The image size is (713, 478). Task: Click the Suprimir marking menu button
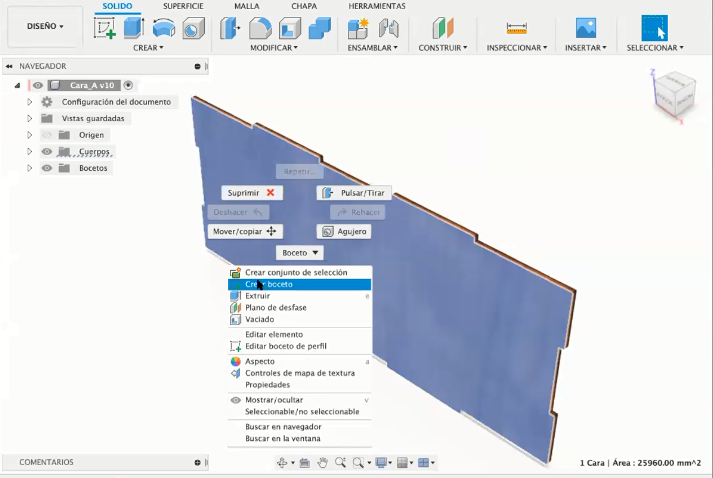(x=252, y=193)
